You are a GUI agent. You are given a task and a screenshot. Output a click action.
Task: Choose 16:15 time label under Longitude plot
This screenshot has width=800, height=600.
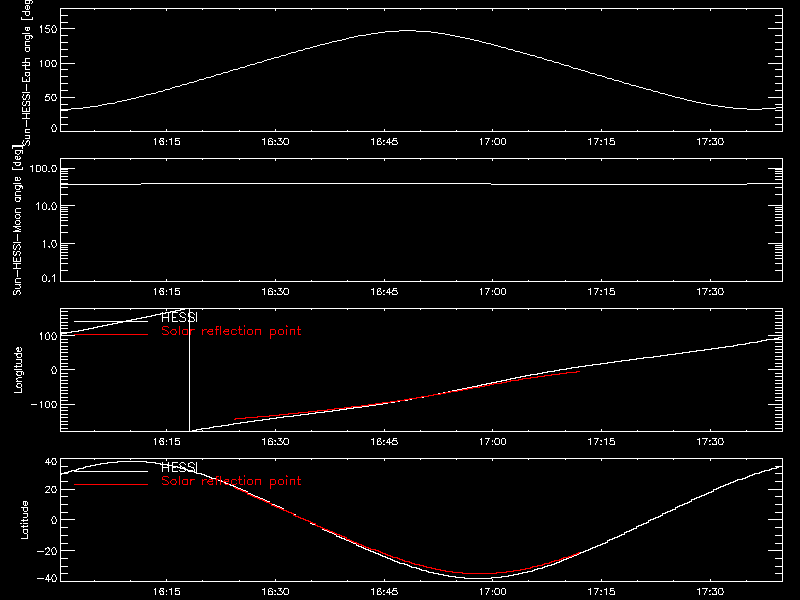pos(166,441)
